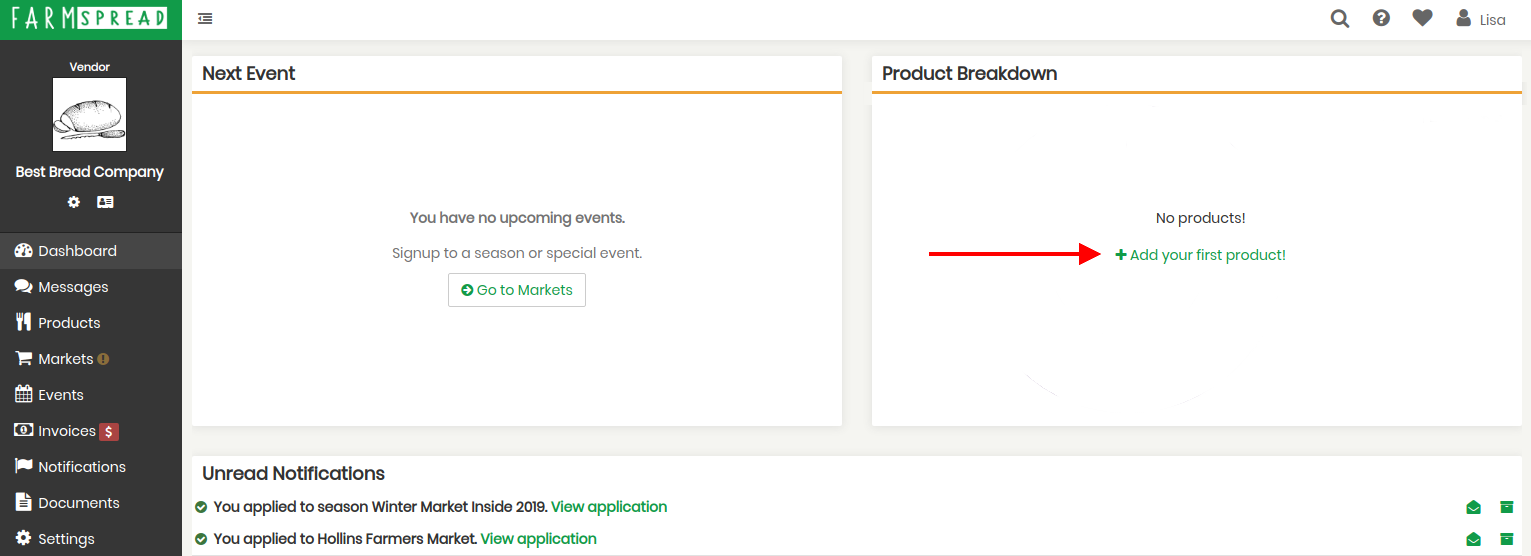1531x556 pixels.
Task: View application for Winter Market Inside 2019
Action: [609, 507]
